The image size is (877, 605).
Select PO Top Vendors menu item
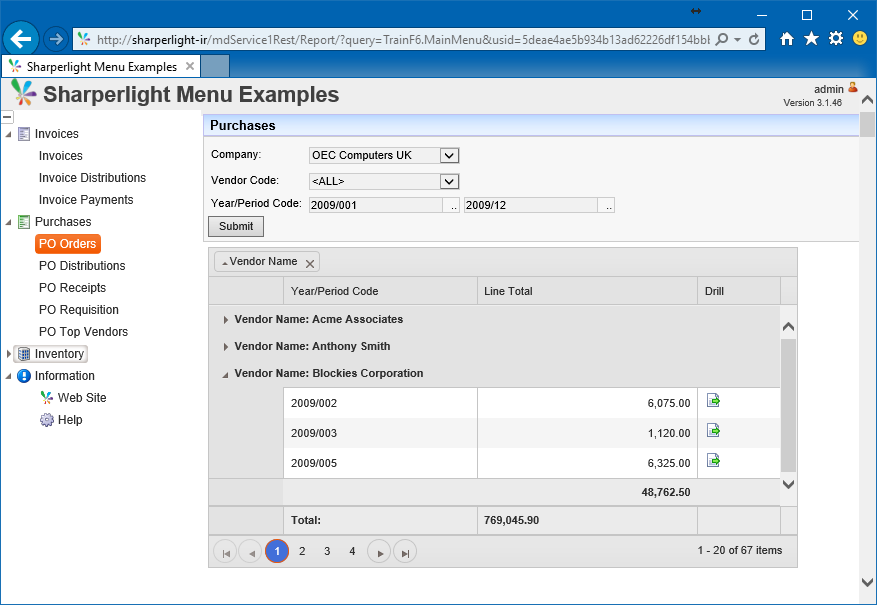(83, 332)
